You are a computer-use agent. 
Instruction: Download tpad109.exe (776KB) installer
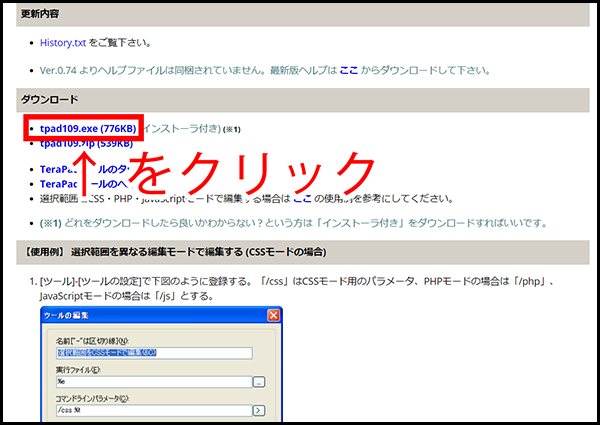[x=88, y=129]
